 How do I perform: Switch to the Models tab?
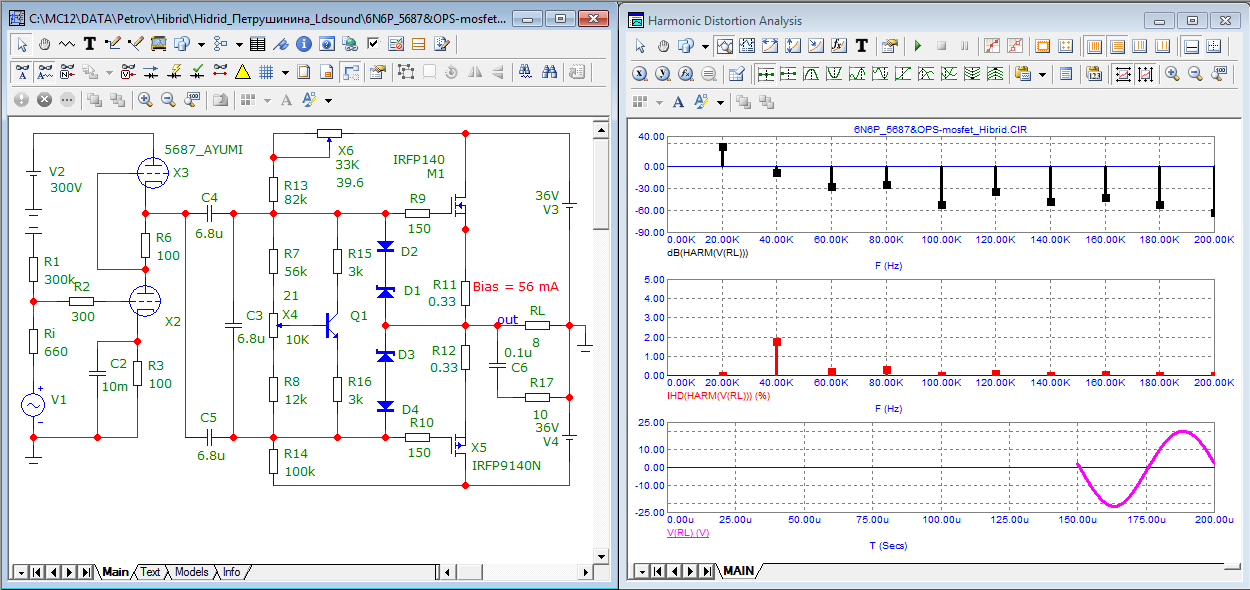coord(191,572)
